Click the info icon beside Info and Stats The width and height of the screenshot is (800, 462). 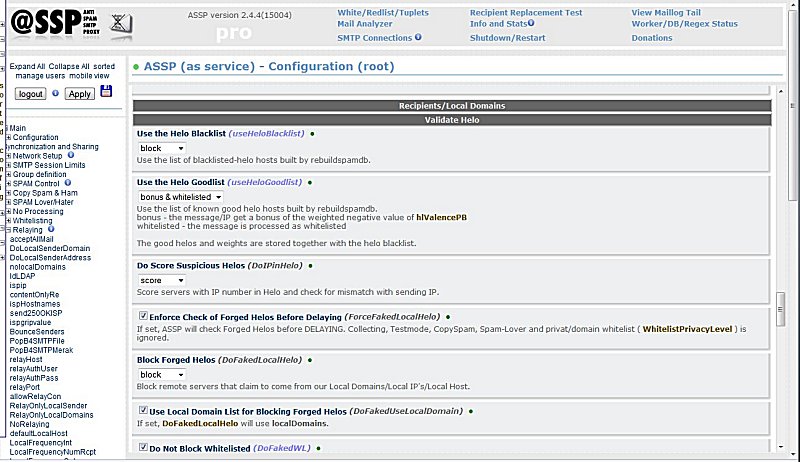[531, 23]
